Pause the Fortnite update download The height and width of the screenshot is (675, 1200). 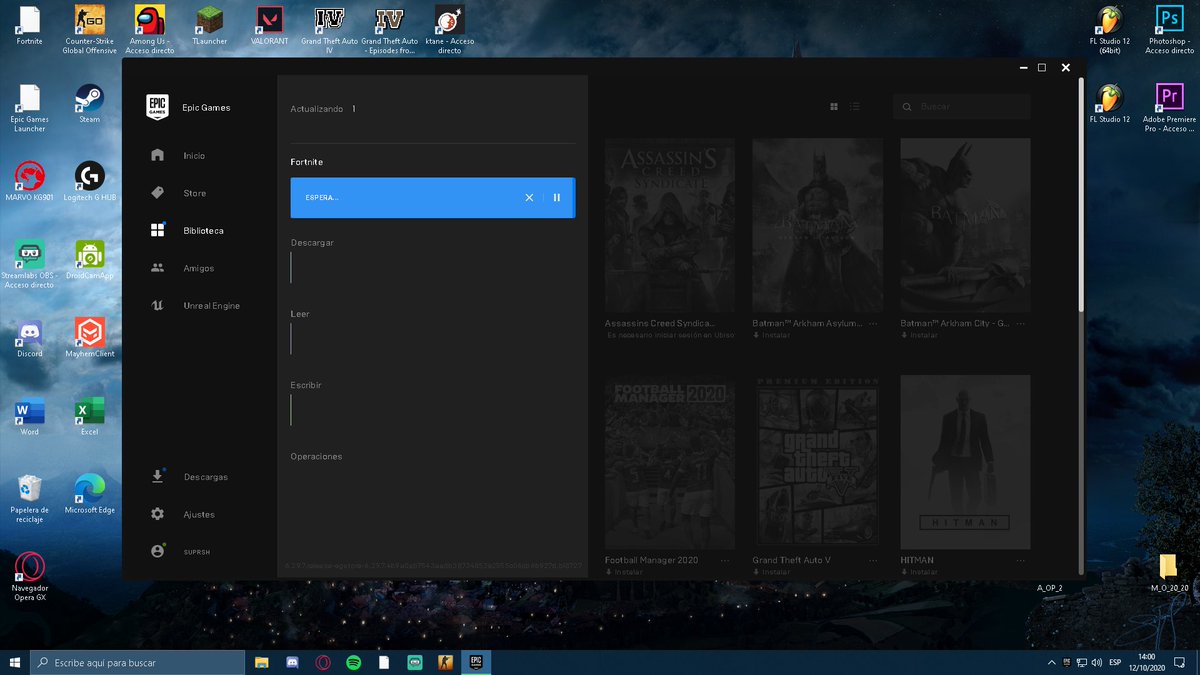coord(557,198)
